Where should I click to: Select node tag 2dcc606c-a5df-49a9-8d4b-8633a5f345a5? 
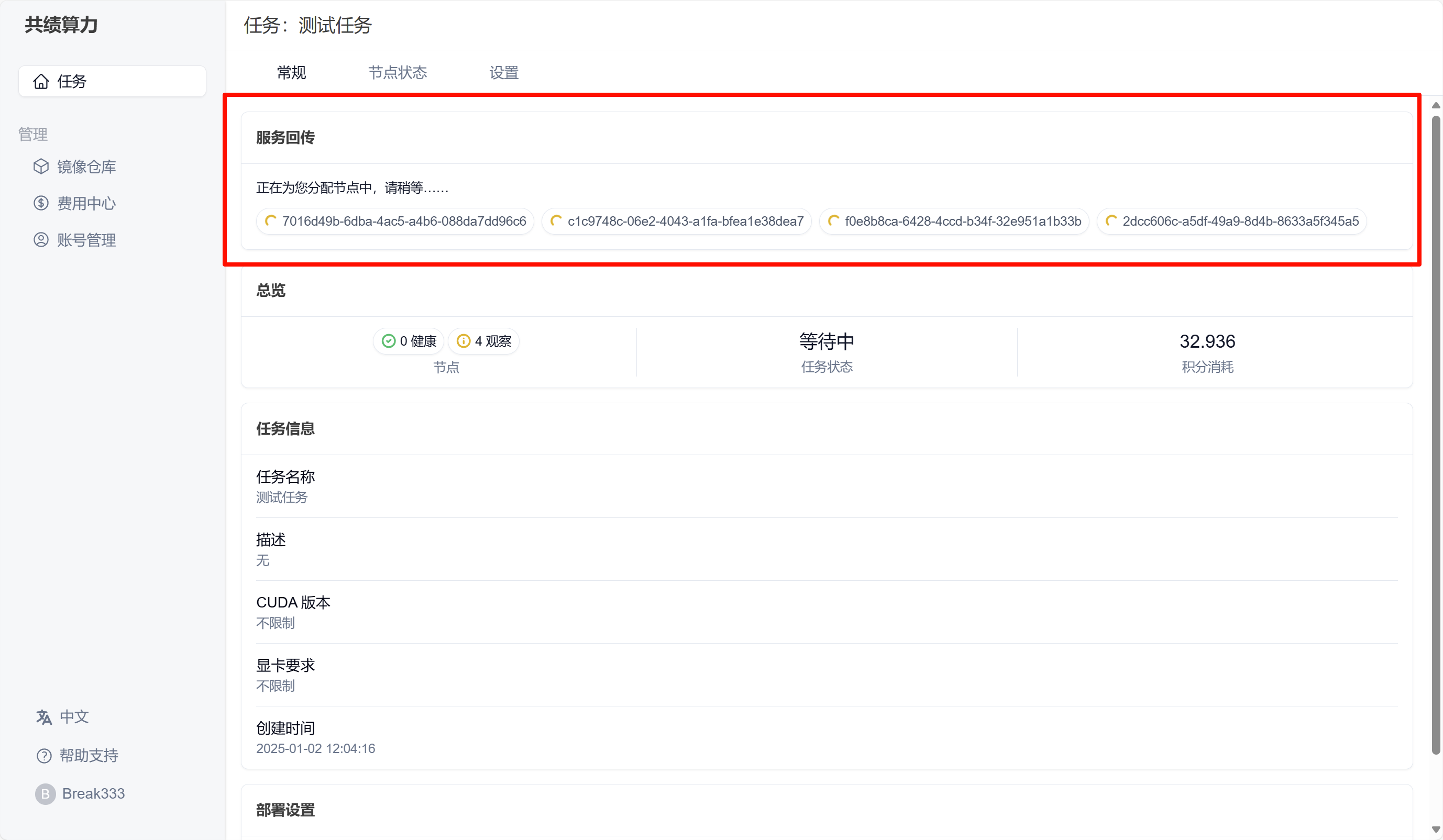1232,221
